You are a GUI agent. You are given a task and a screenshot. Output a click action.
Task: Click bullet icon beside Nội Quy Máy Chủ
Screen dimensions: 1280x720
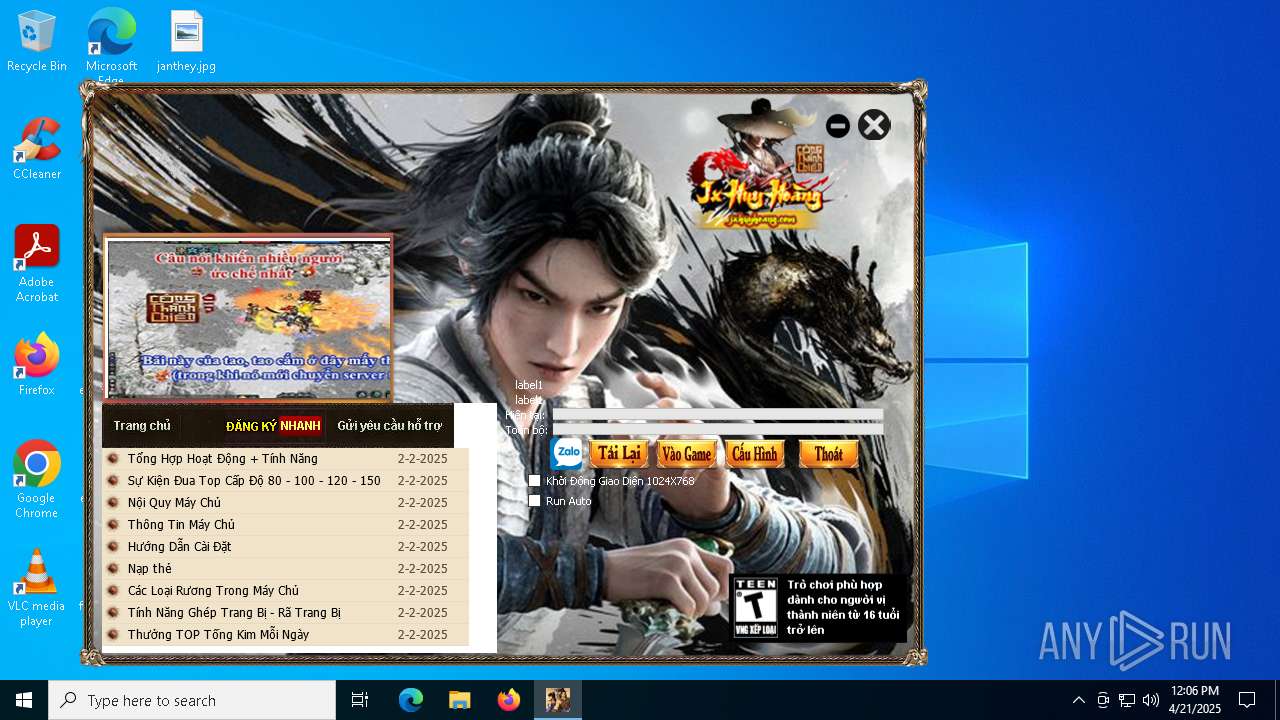click(x=113, y=503)
